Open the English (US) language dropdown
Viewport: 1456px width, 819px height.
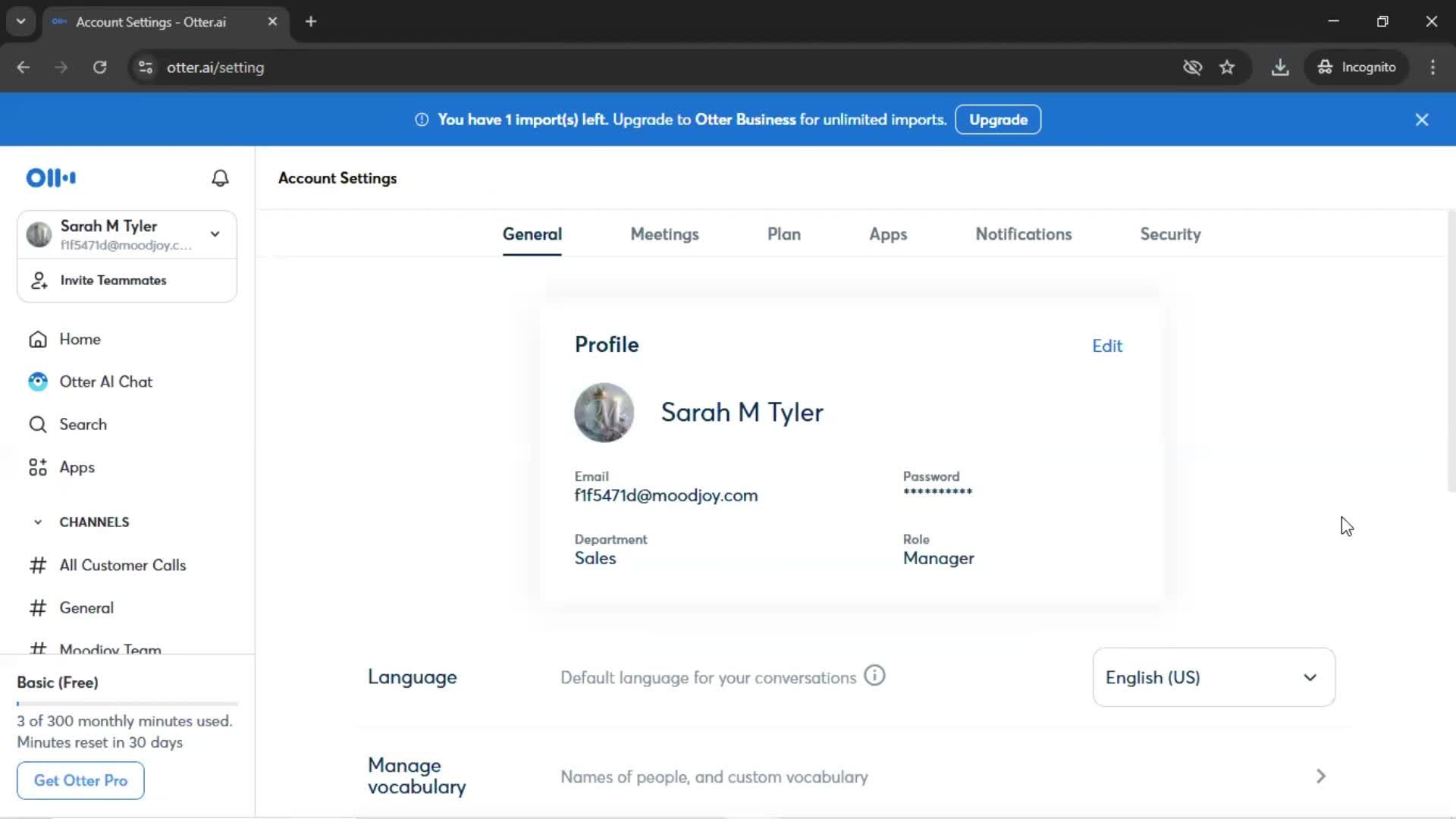(1213, 677)
